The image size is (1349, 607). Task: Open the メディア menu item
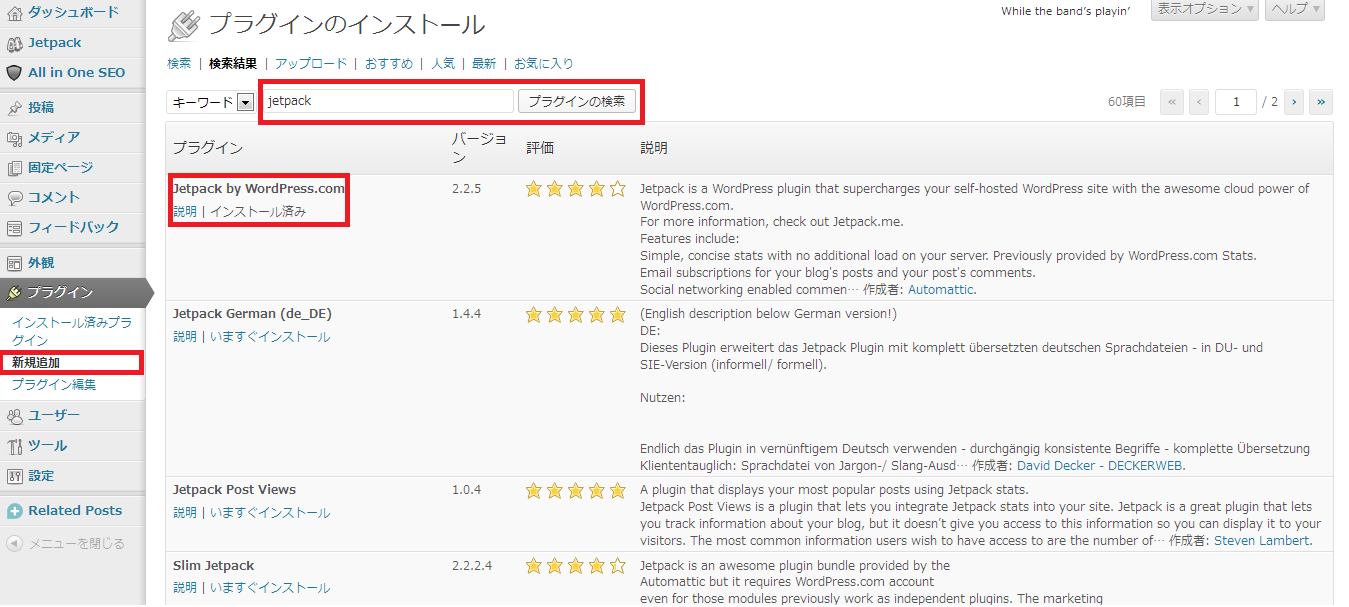[x=54, y=138]
